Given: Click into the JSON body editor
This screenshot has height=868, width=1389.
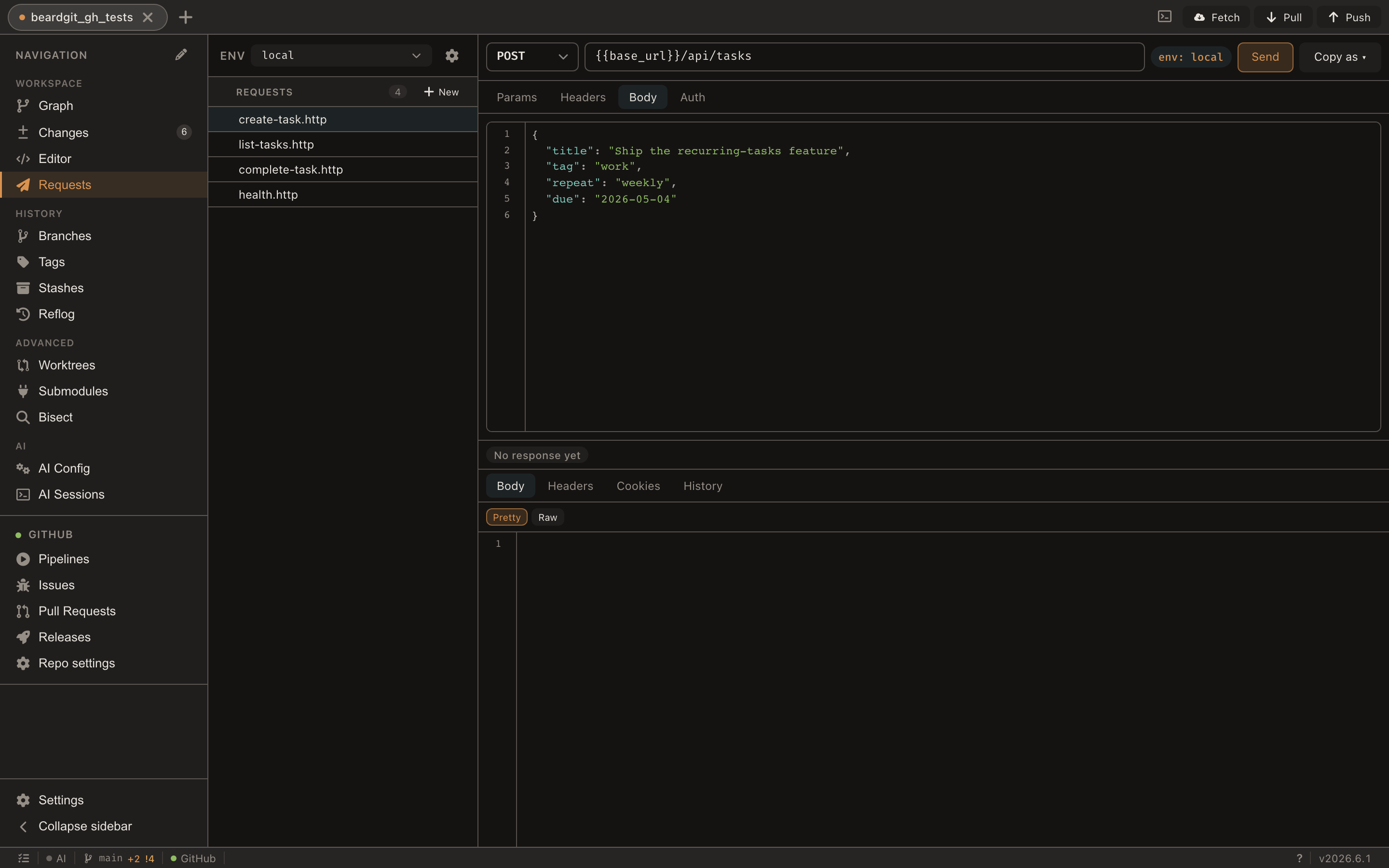Looking at the screenshot, I should (x=952, y=276).
